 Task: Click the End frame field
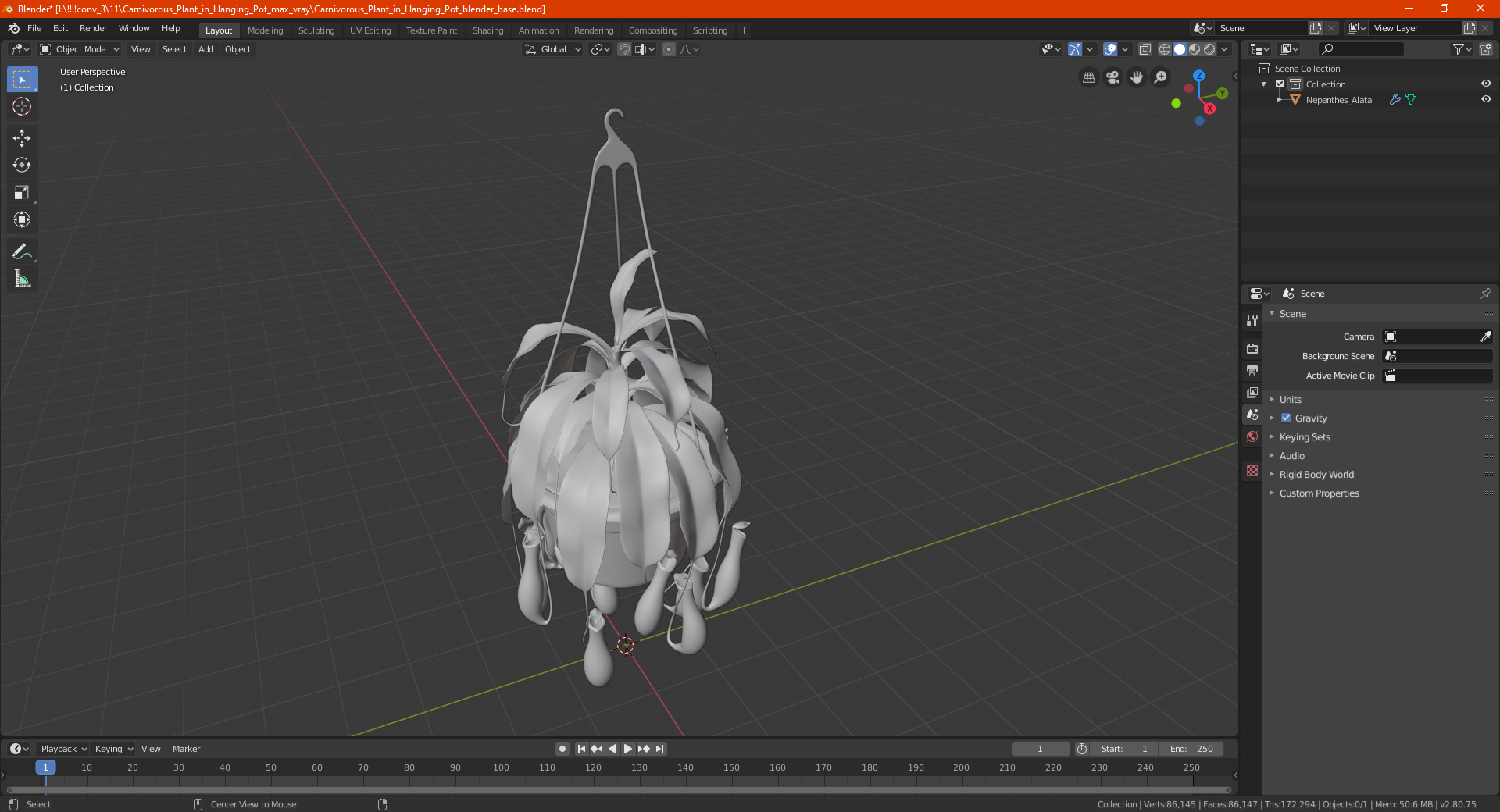[1191, 749]
